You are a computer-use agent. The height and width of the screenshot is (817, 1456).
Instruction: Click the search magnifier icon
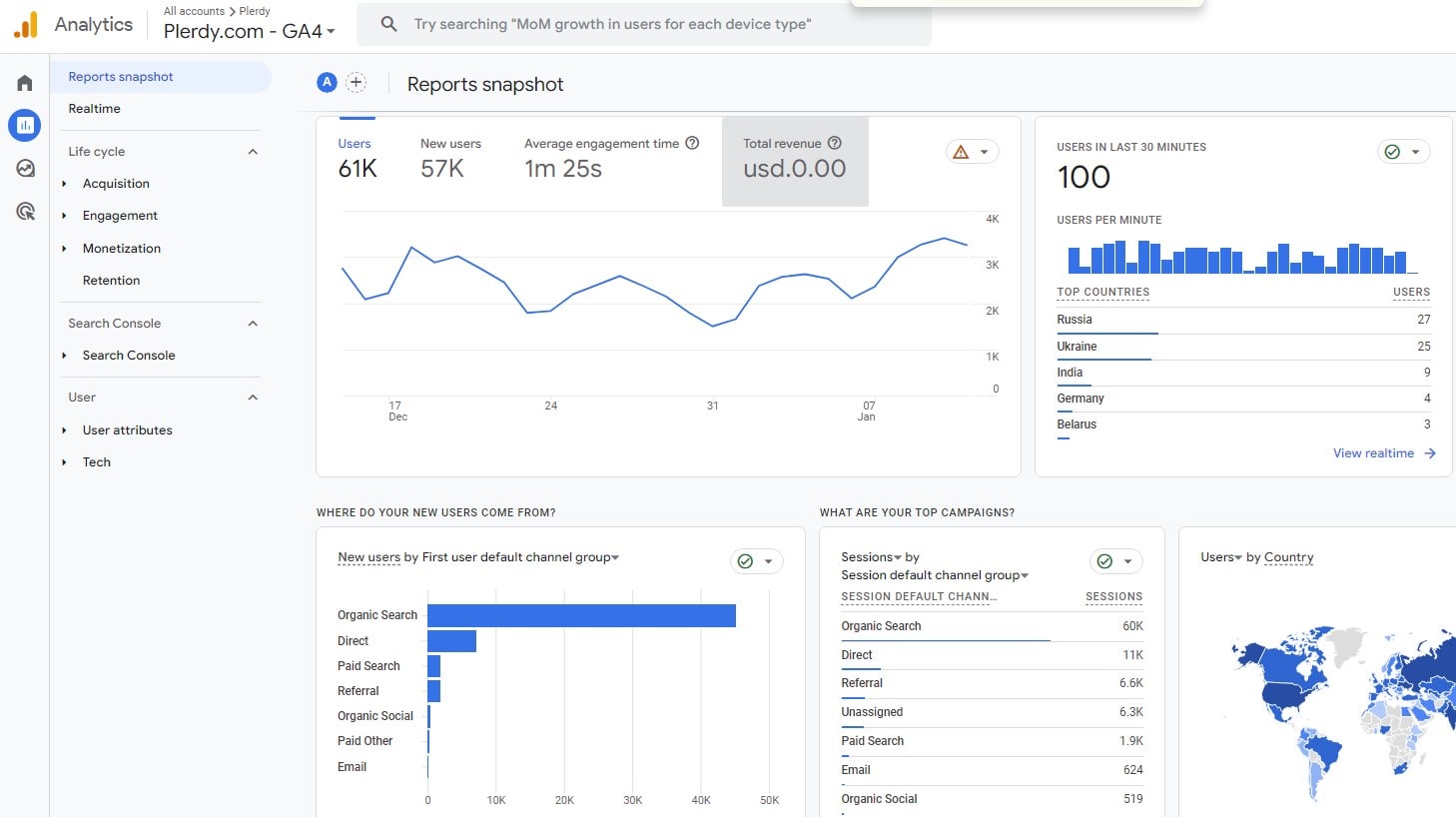[389, 24]
